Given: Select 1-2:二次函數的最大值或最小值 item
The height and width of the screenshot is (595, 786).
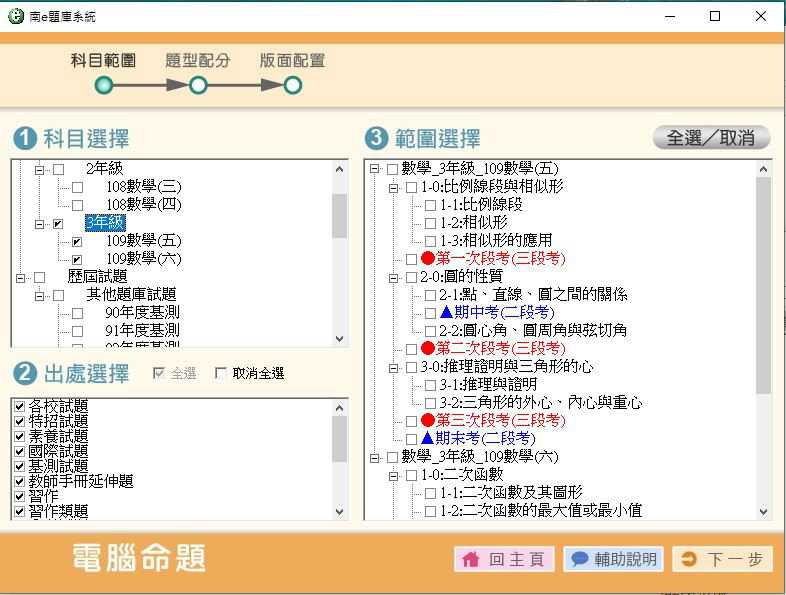Looking at the screenshot, I should point(540,510).
